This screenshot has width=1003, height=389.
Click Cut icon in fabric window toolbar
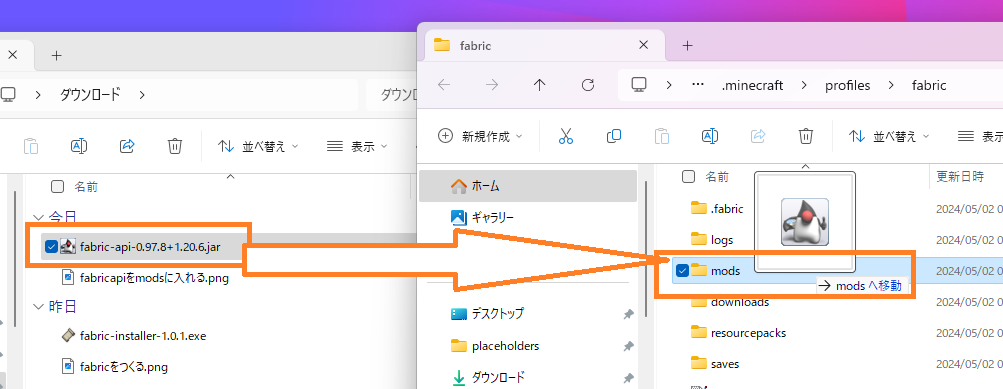tap(565, 136)
